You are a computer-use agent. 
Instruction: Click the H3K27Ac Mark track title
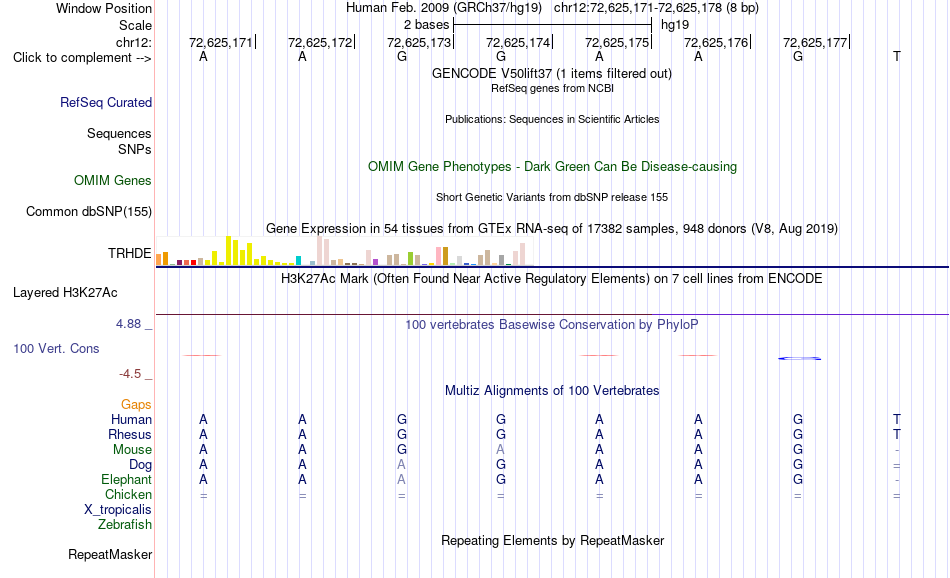click(x=552, y=279)
